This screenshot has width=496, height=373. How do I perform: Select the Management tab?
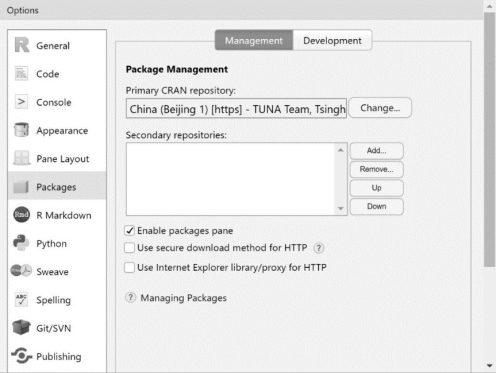click(254, 40)
